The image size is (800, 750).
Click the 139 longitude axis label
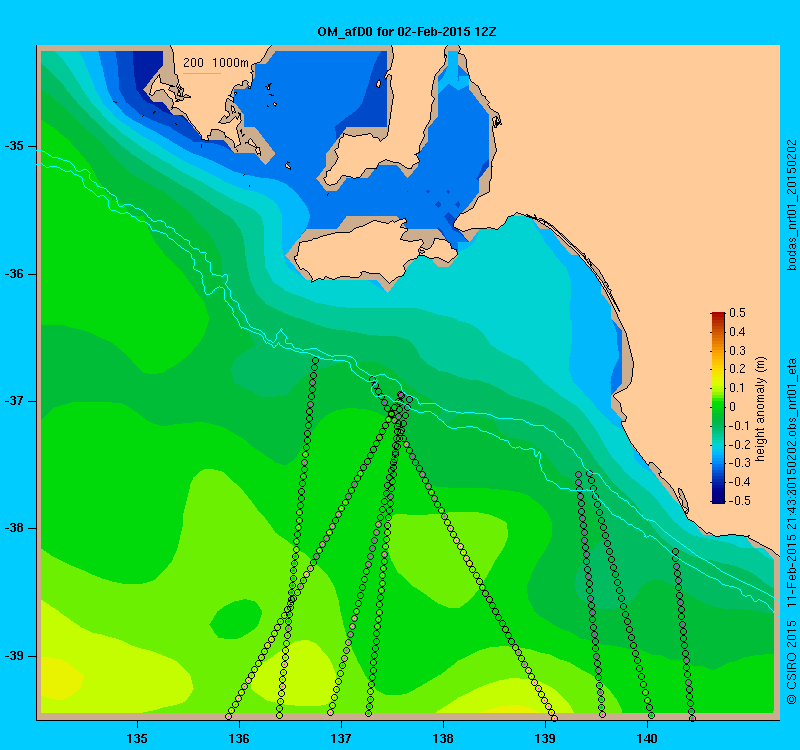[545, 739]
